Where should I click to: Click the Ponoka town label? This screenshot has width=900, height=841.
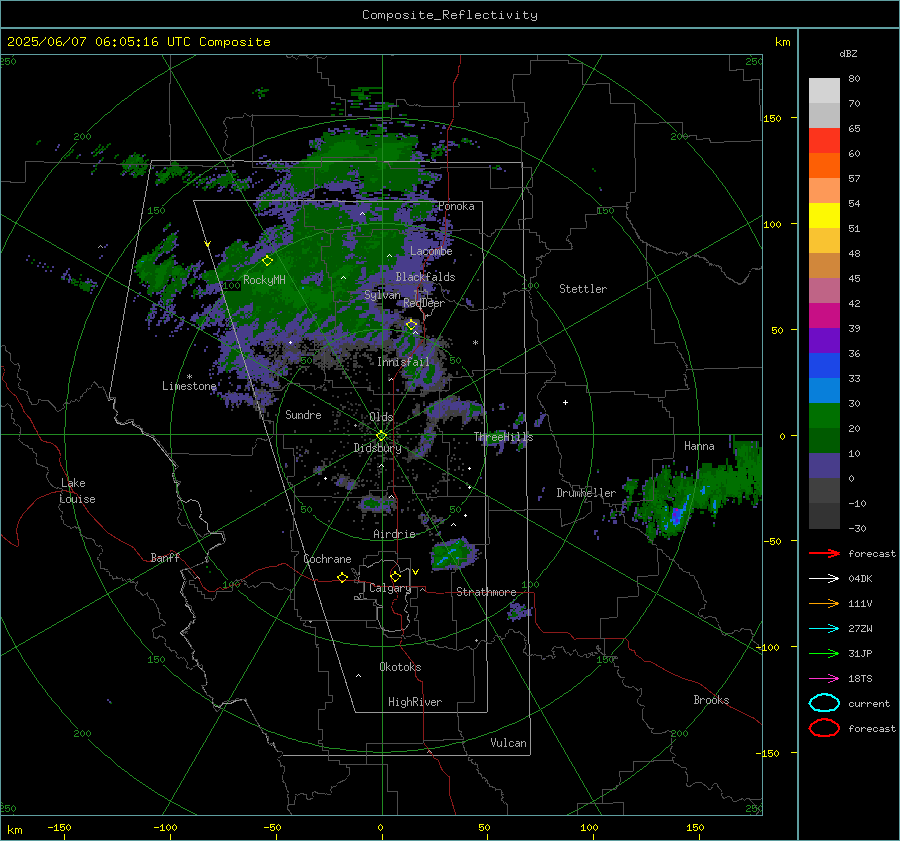456,206
